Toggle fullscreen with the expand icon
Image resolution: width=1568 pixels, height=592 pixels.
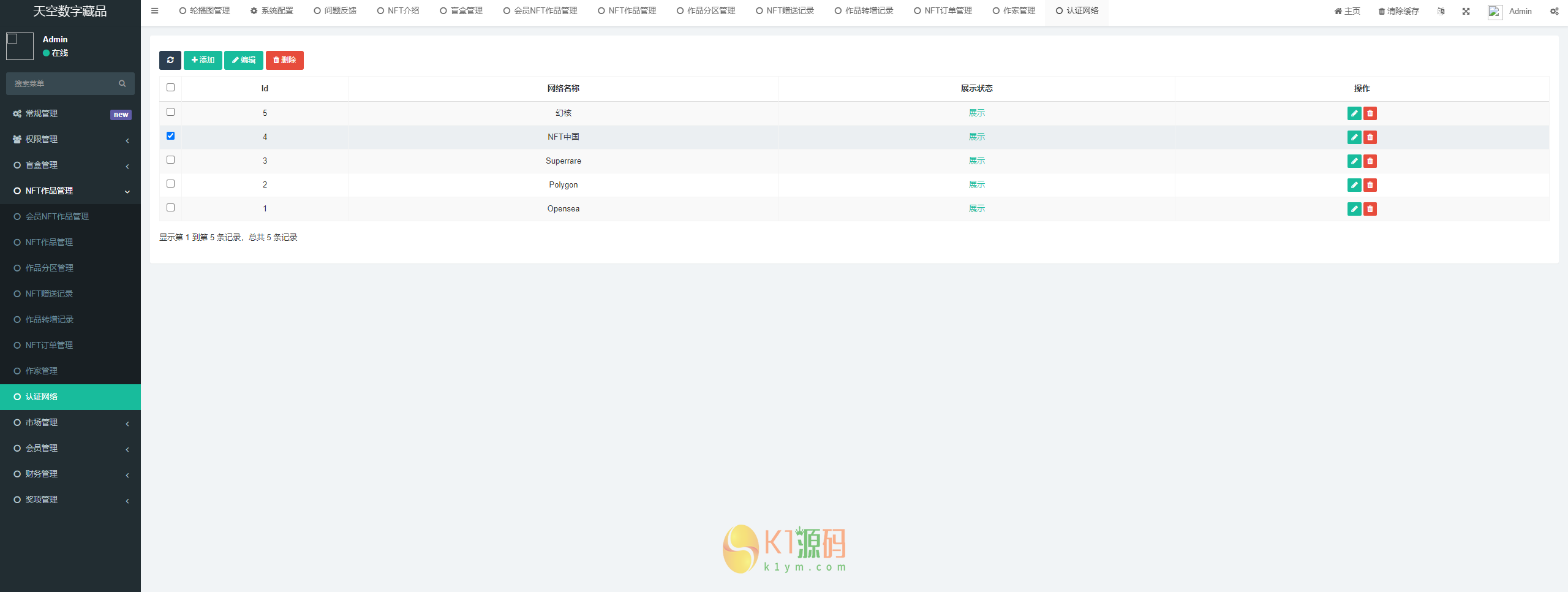1466,11
